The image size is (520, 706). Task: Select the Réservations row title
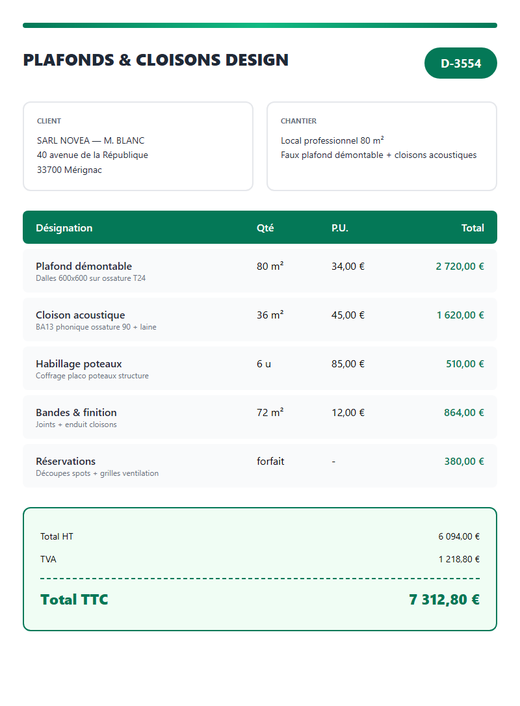click(x=66, y=461)
